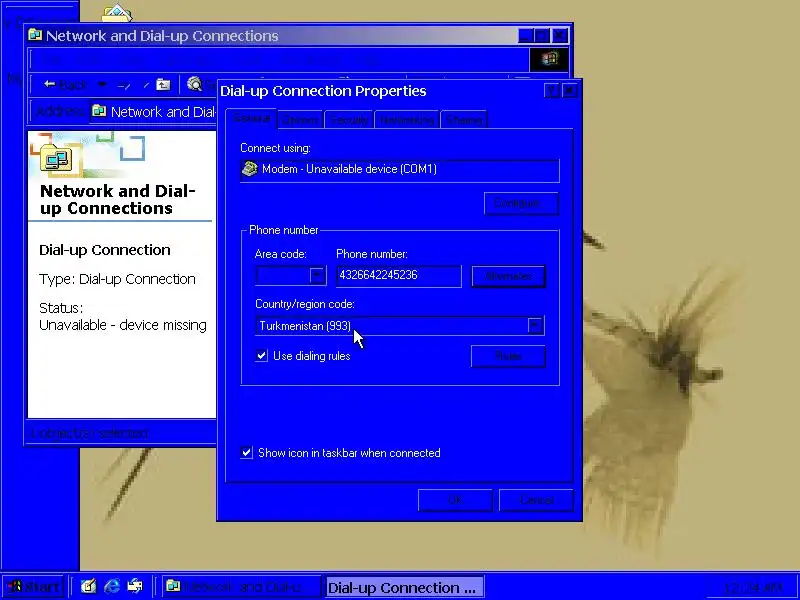Open the Area code dropdown
800x600 pixels.
coord(316,276)
